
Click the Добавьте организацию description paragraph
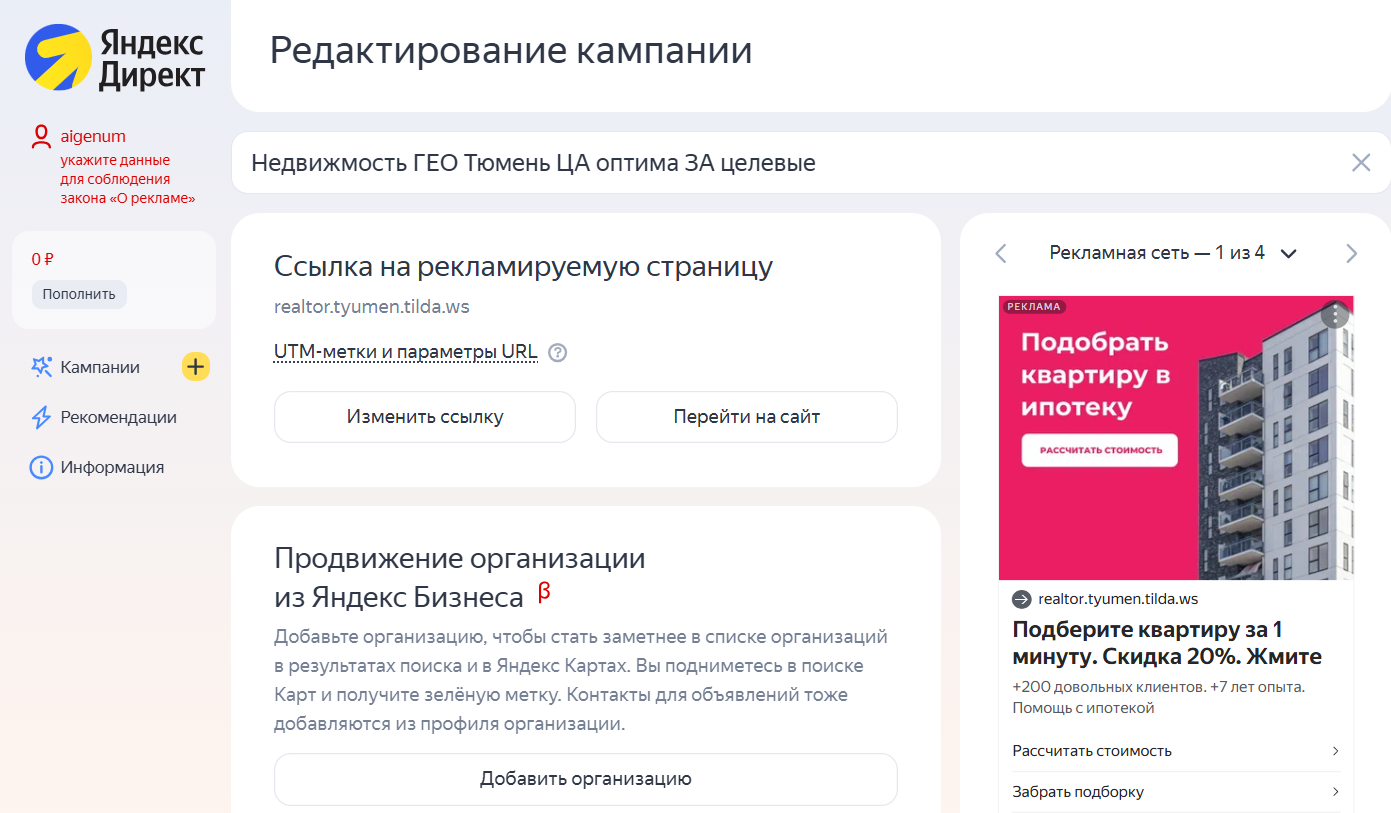click(581, 680)
